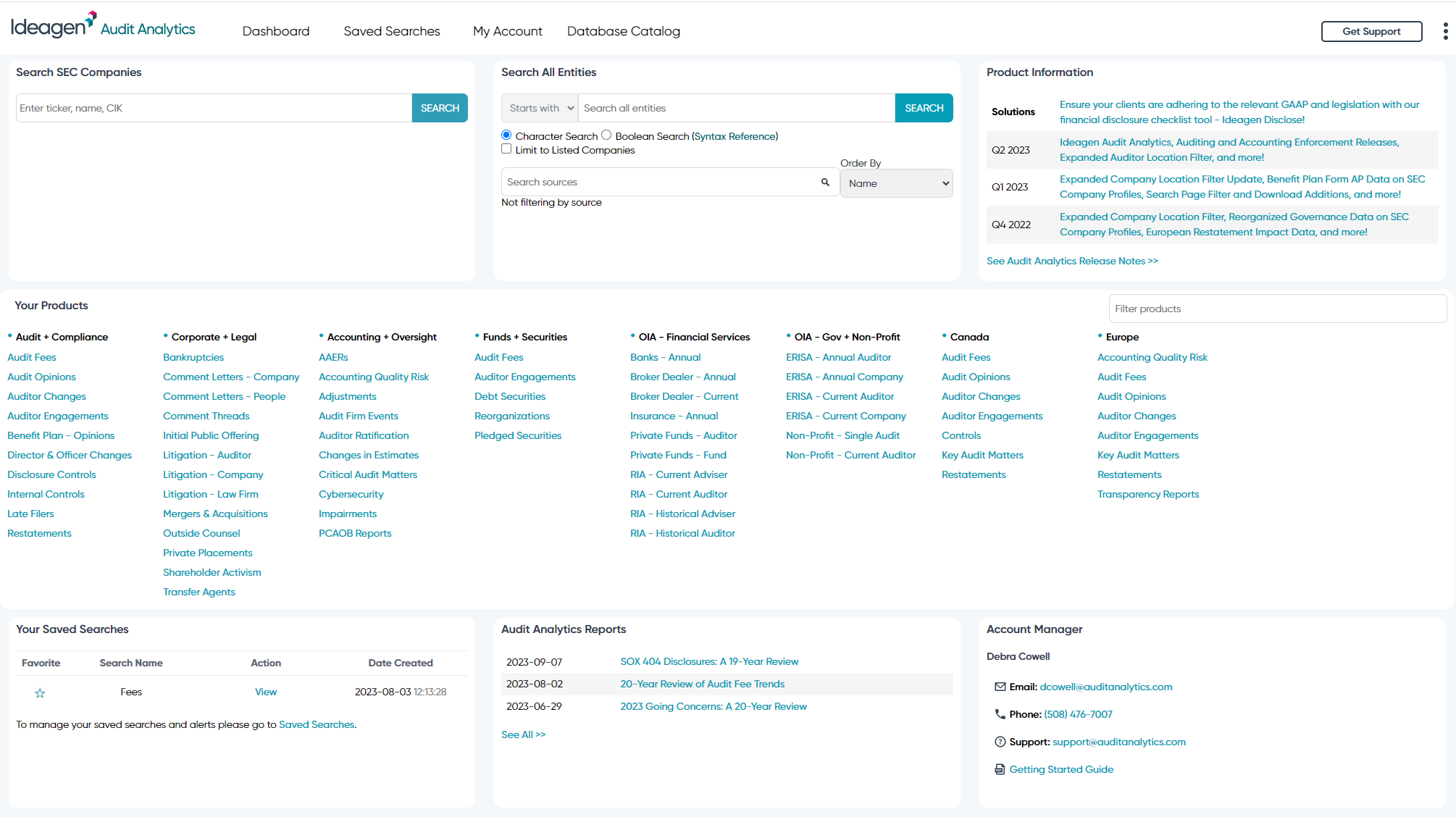Open Accounting Quality Risk under Europe
The image size is (1456, 817).
point(1152,357)
